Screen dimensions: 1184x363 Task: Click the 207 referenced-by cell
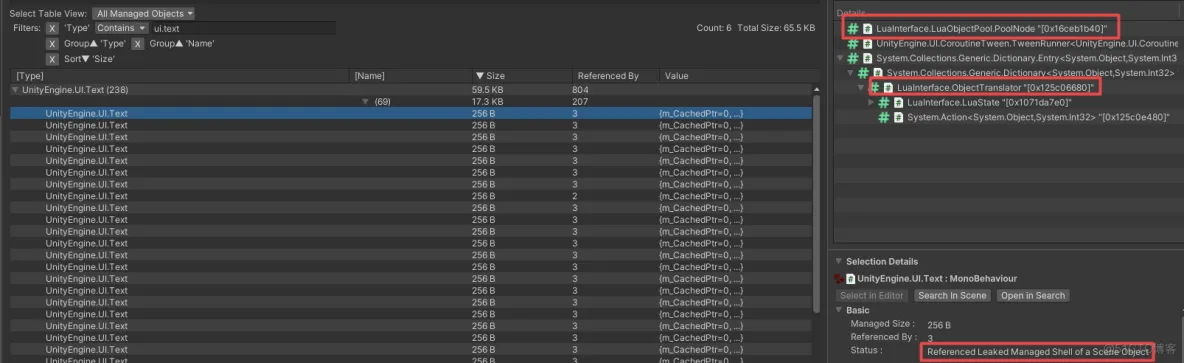pos(580,101)
